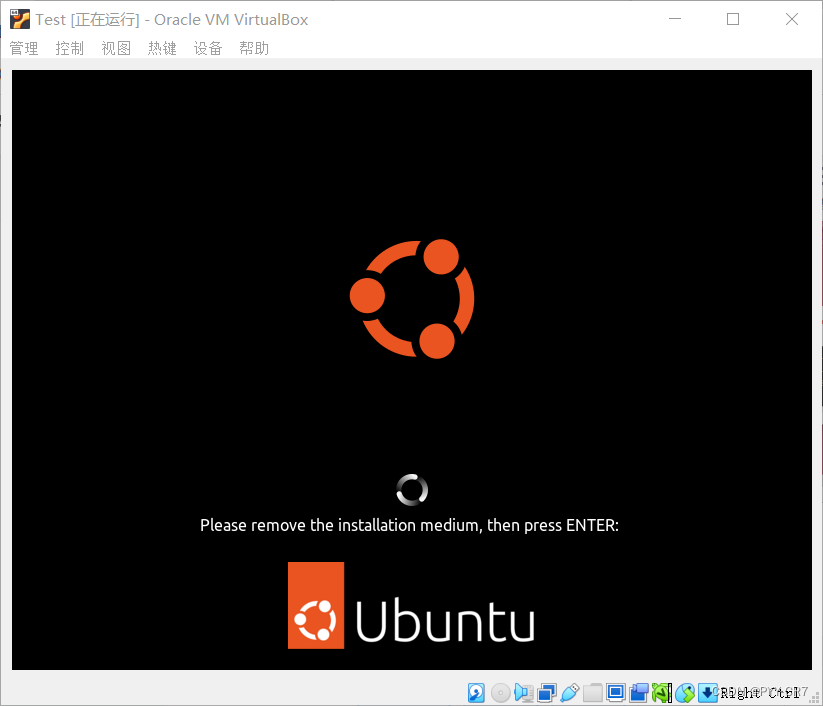Maximize the VirtualBox window
This screenshot has height=706, width=823.
(x=733, y=19)
